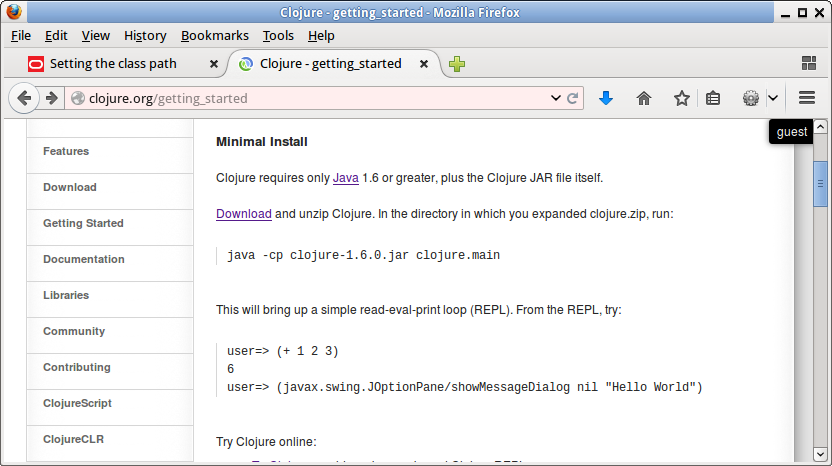The width and height of the screenshot is (832, 466).
Task: Follow the Java link
Action: point(345,178)
